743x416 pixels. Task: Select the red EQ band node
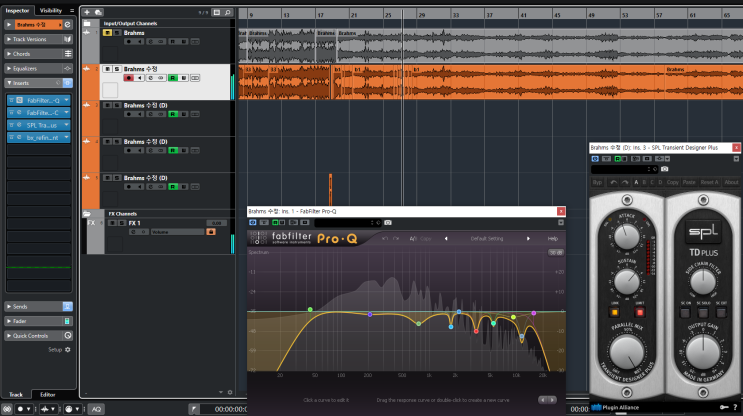tap(476, 331)
